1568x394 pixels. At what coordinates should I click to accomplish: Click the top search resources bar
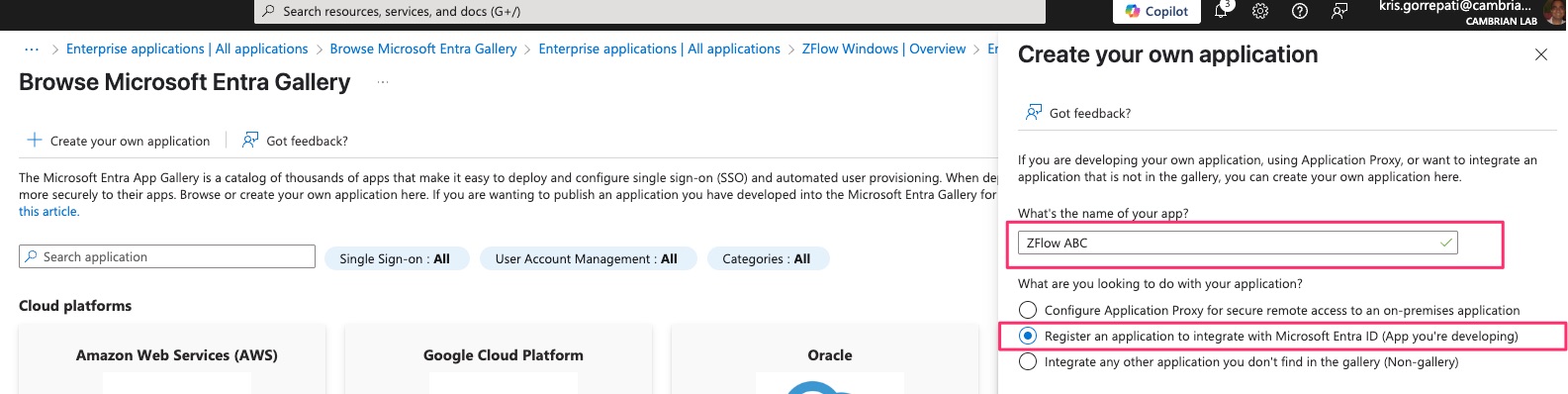pos(650,11)
